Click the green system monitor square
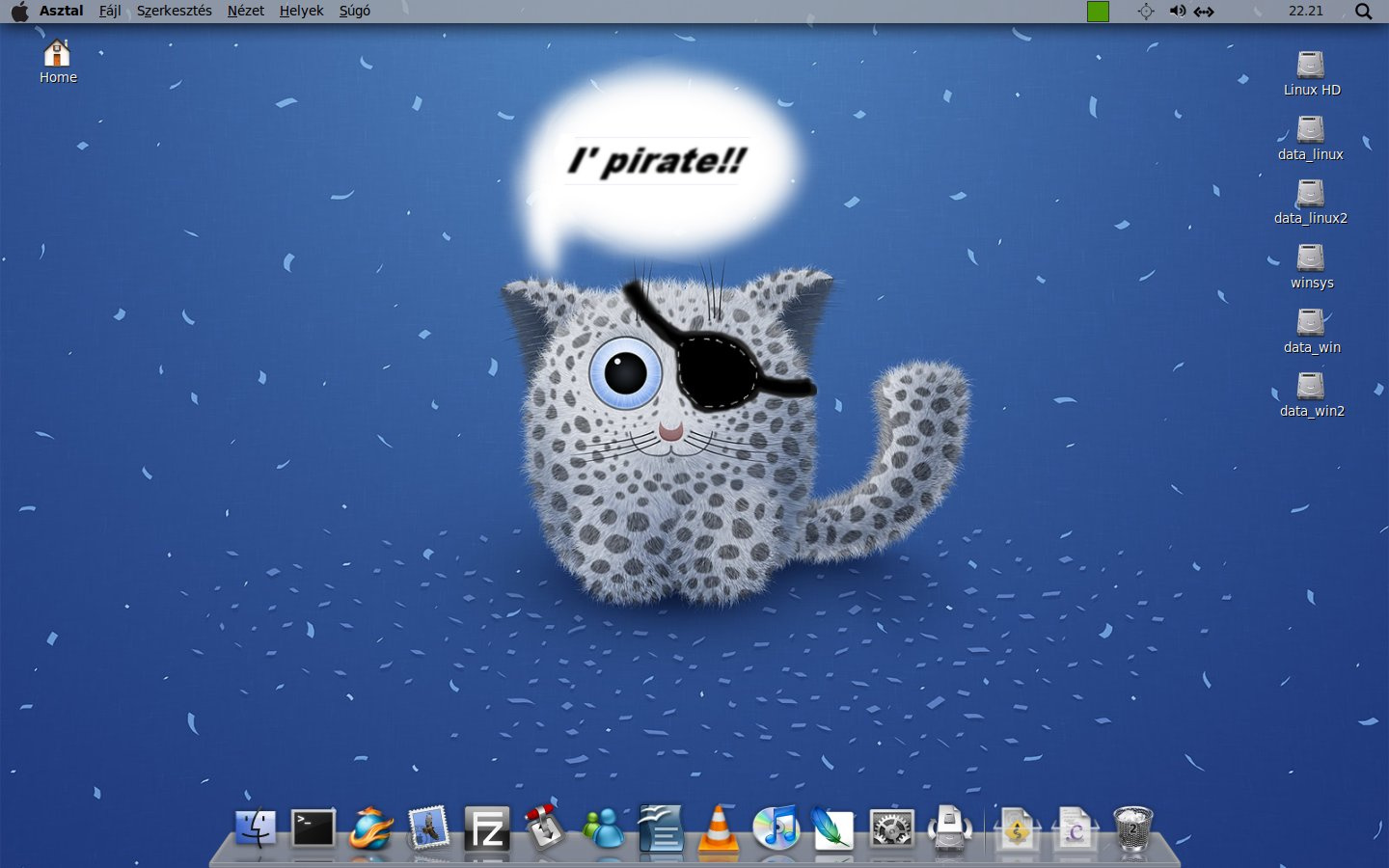Screen dimensions: 1389x868 (1098, 12)
